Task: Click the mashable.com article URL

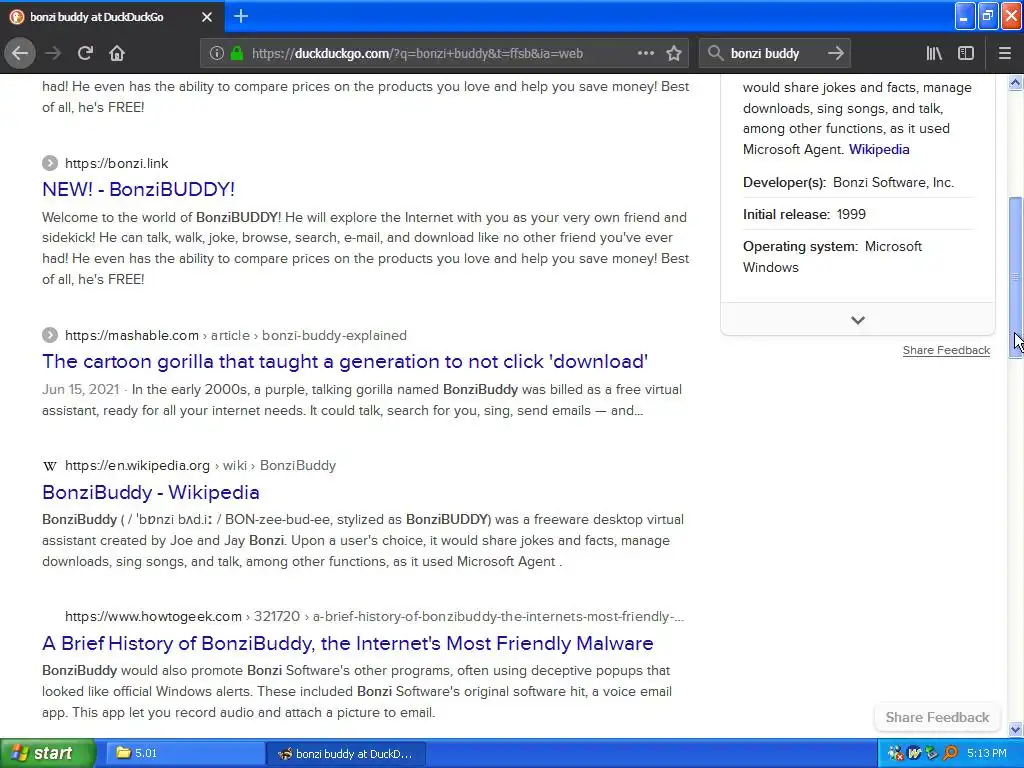Action: [x=236, y=335]
